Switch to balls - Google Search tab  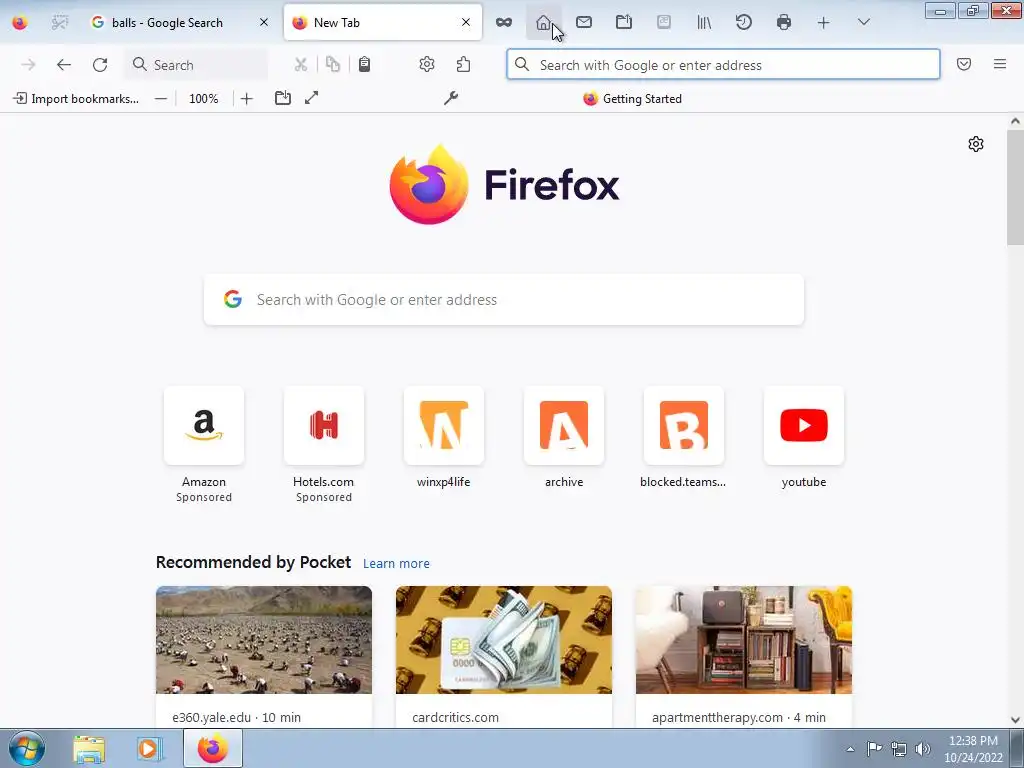pos(167,23)
